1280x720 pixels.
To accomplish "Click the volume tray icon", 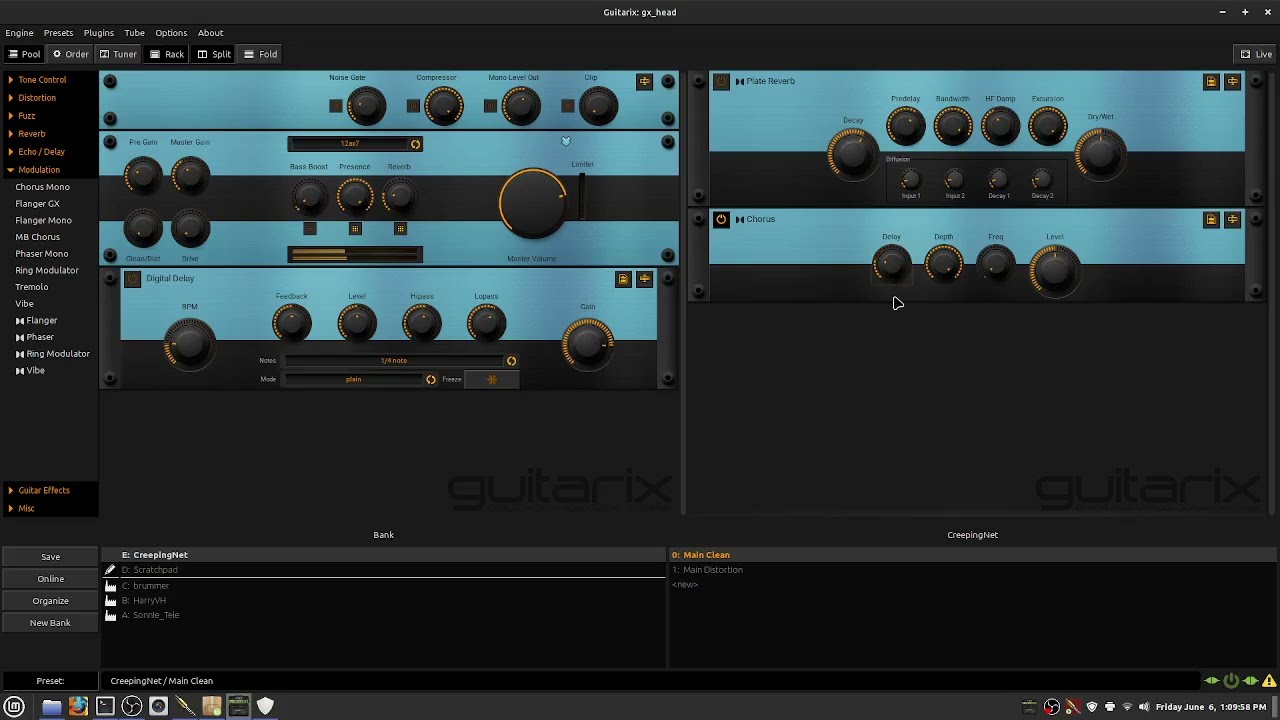I will (1144, 707).
